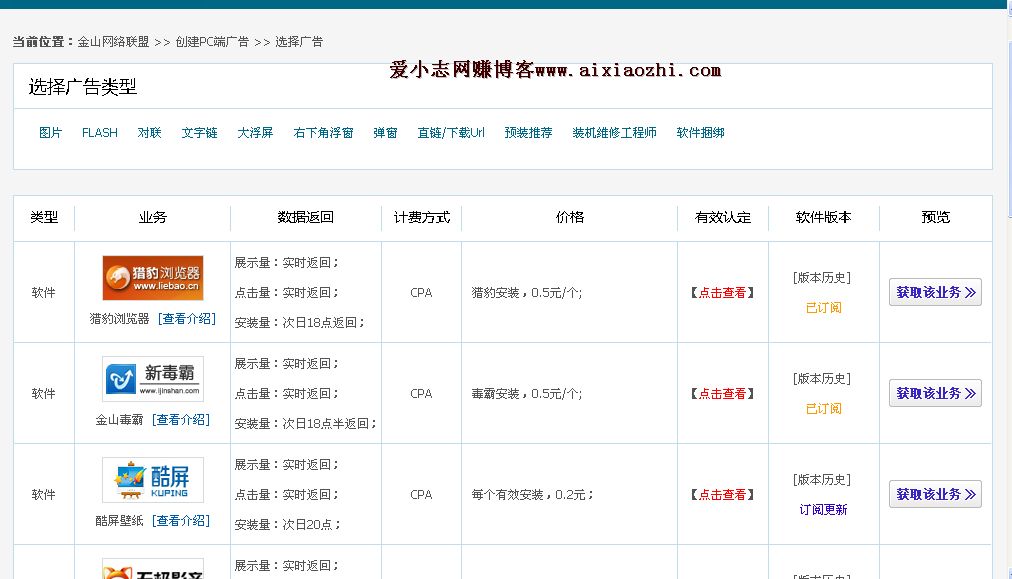Choose the 大浮屏 ad type
This screenshot has height=579, width=1012.
pyautogui.click(x=255, y=132)
